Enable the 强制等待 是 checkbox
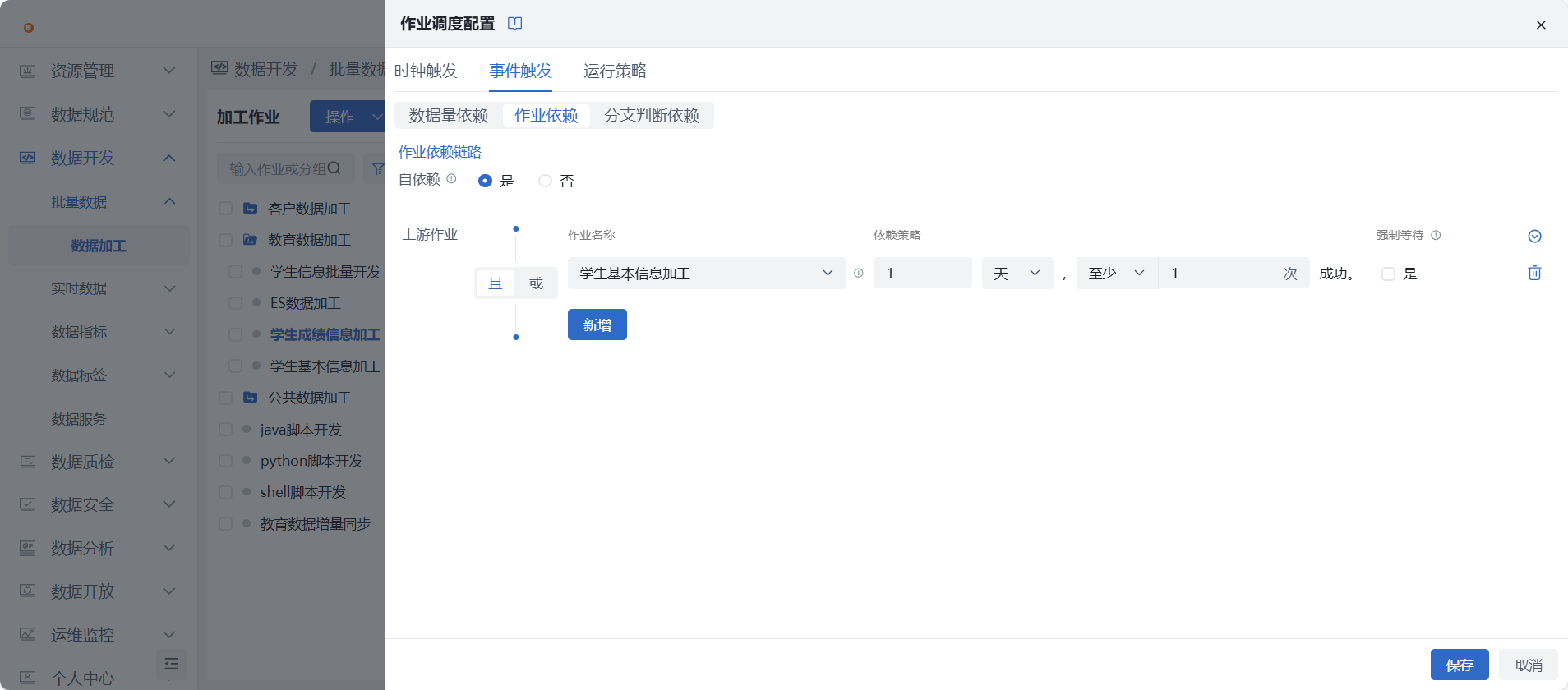Viewport: 1568px width, 690px height. point(1388,274)
